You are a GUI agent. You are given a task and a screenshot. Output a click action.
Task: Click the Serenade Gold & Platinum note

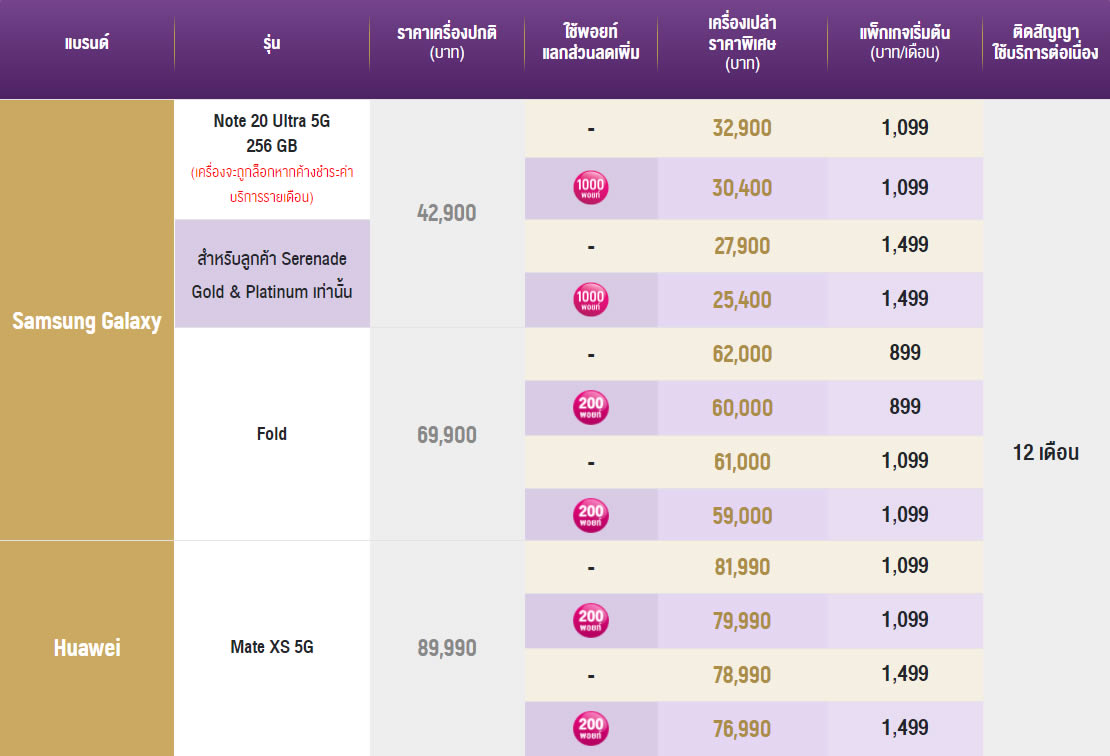click(271, 275)
